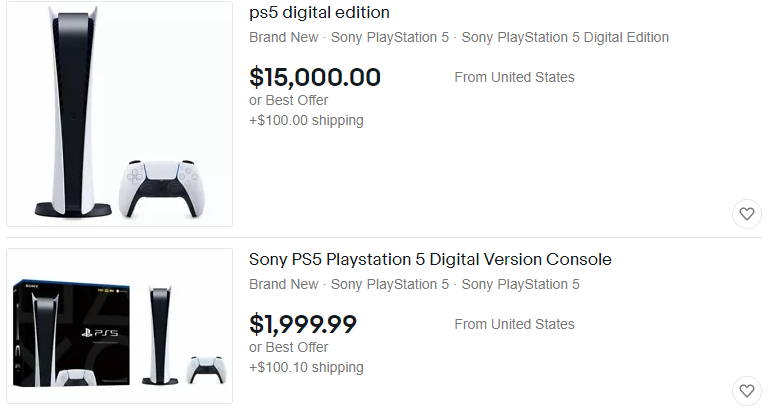Click the "+$100.00 shipping" text

pos(306,121)
